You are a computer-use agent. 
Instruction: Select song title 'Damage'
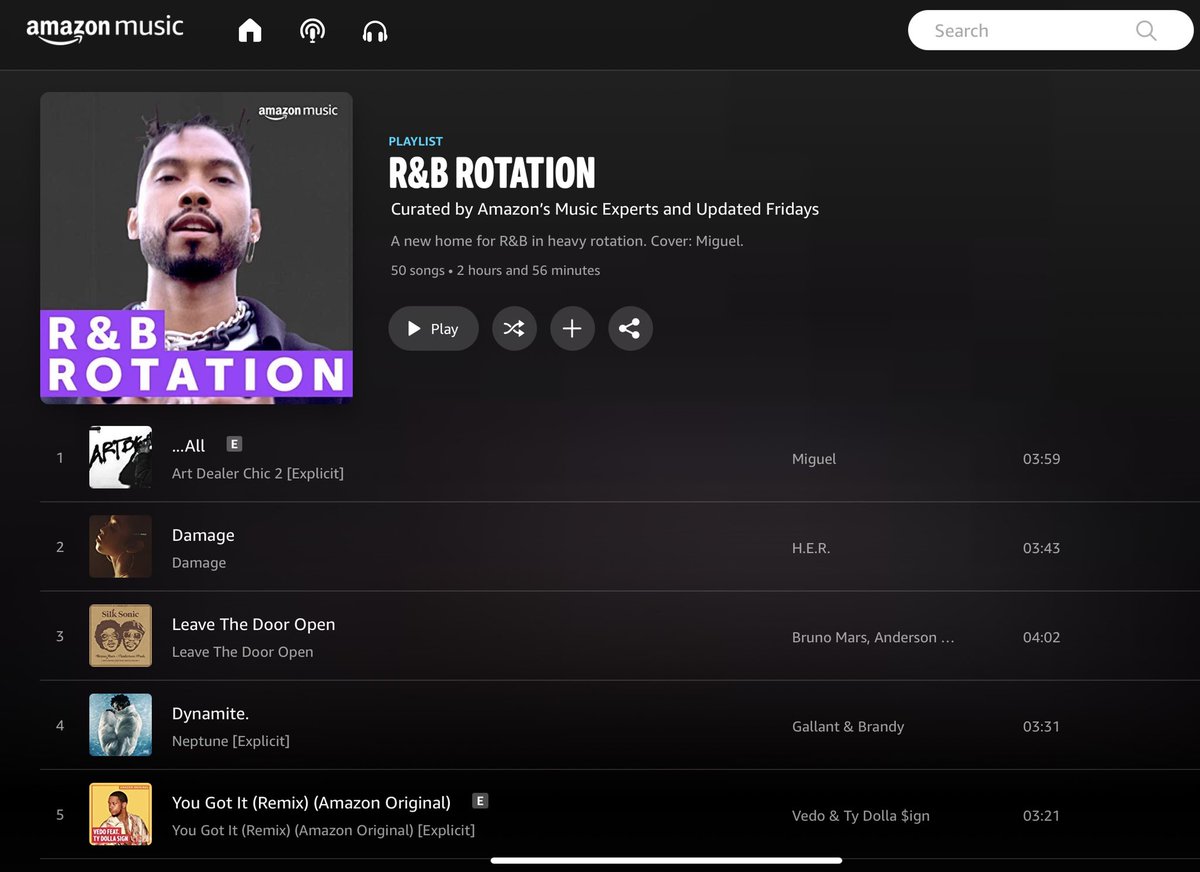(x=203, y=535)
